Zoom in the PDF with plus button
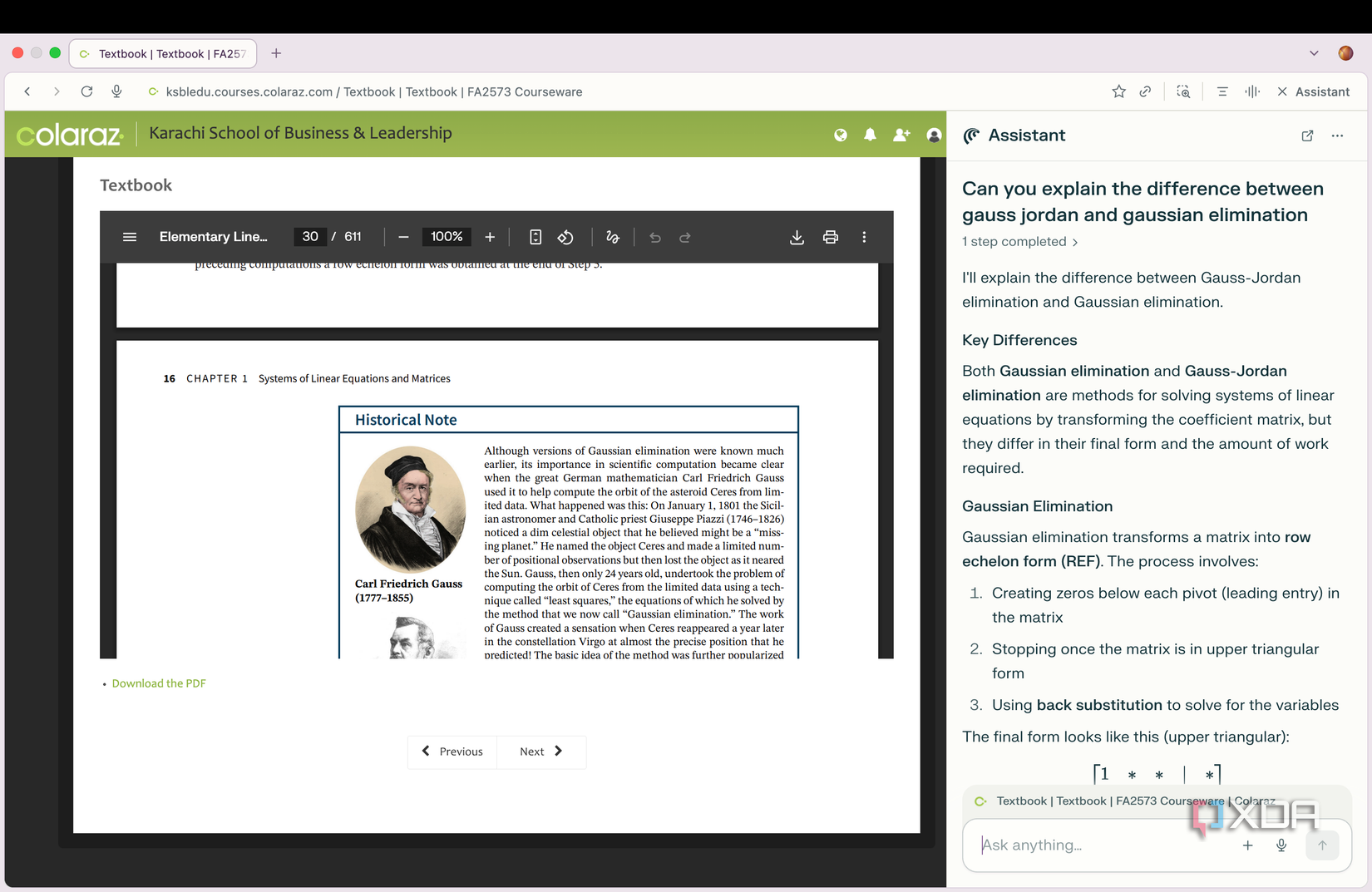1372x892 pixels. pos(490,237)
